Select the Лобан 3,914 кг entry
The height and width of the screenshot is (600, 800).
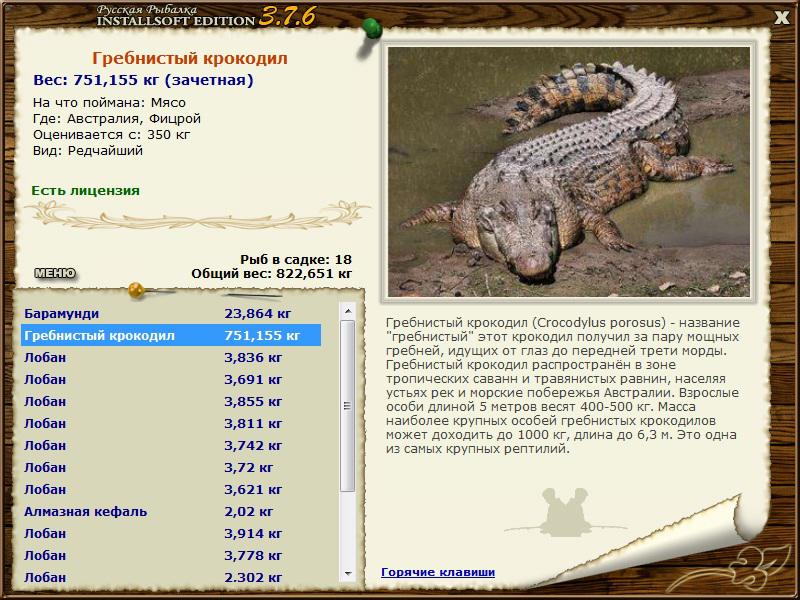(x=171, y=533)
